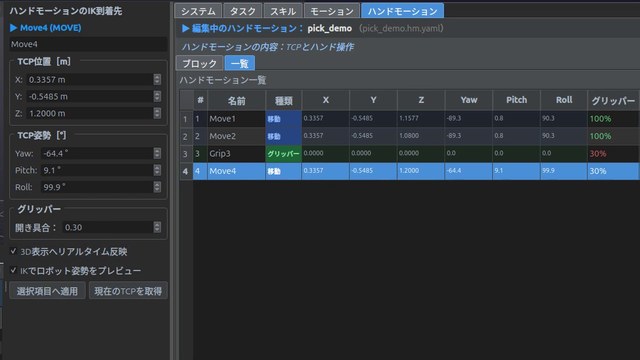The height and width of the screenshot is (360, 640).
Task: Click the gripper 100% cell of Move1
Action: 613,119
